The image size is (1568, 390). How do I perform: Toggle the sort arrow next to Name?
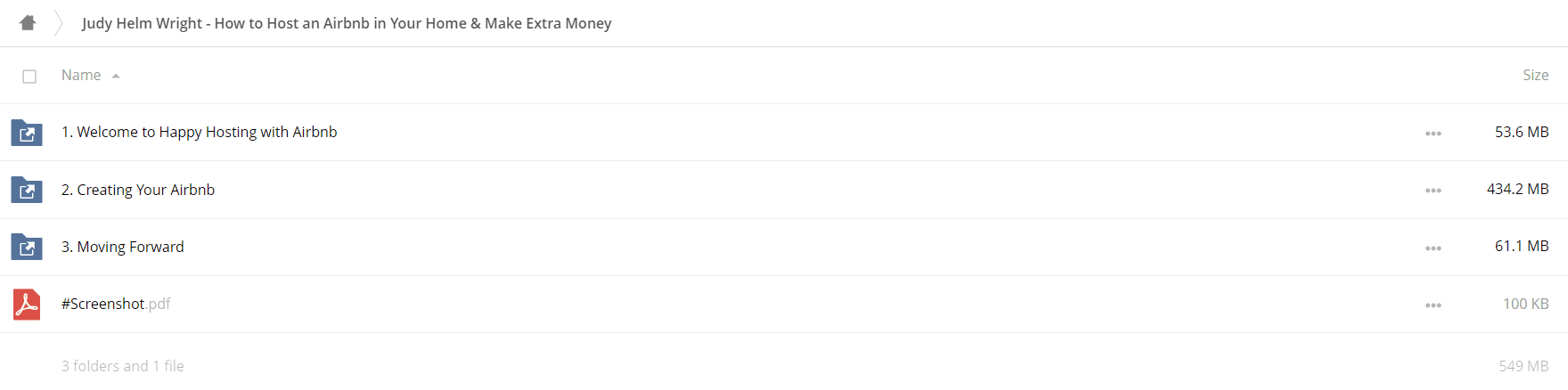tap(116, 77)
